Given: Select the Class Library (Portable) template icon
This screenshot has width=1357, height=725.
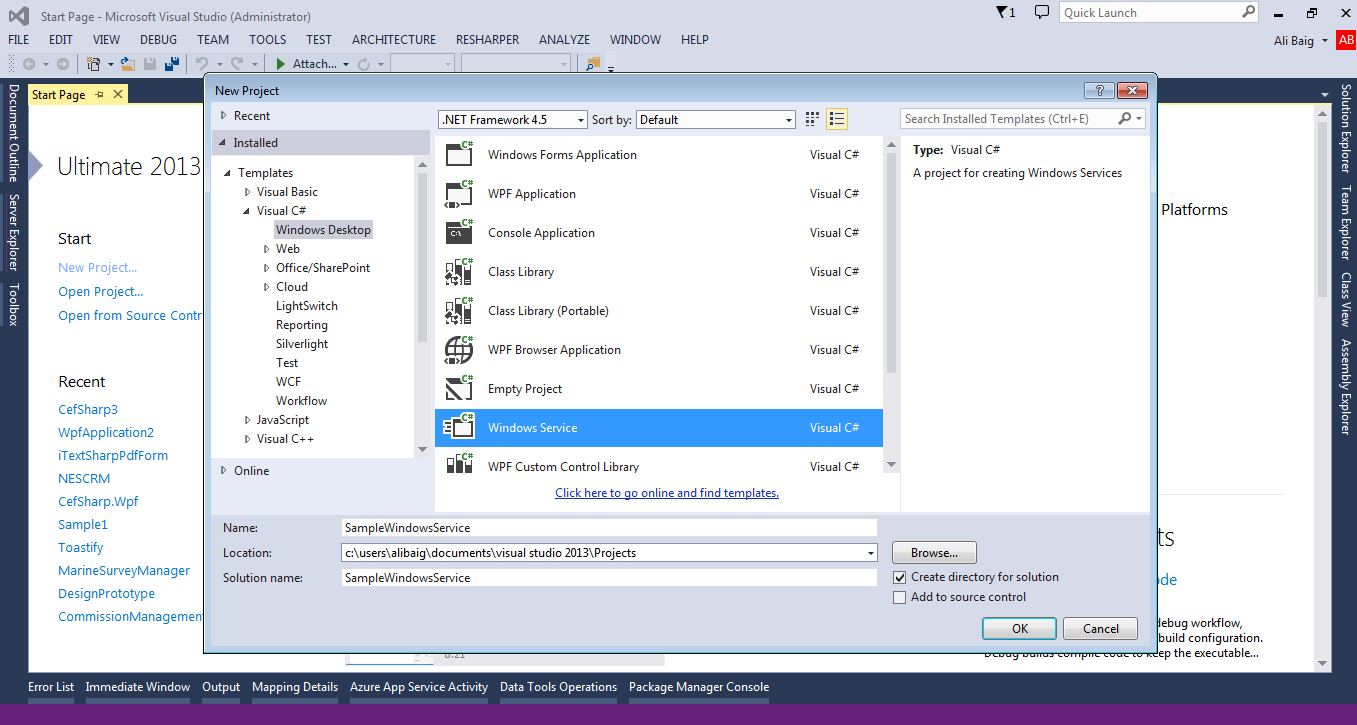Looking at the screenshot, I should pos(459,310).
